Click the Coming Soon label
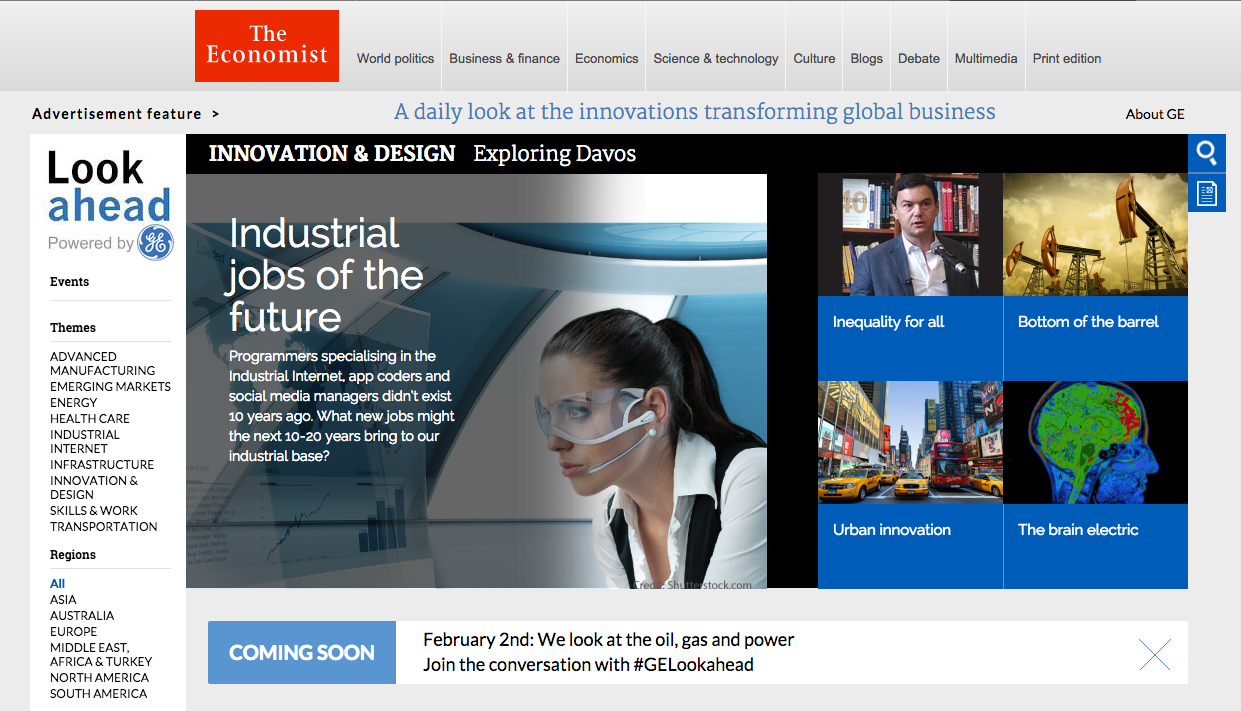The width and height of the screenshot is (1241, 711). click(302, 653)
